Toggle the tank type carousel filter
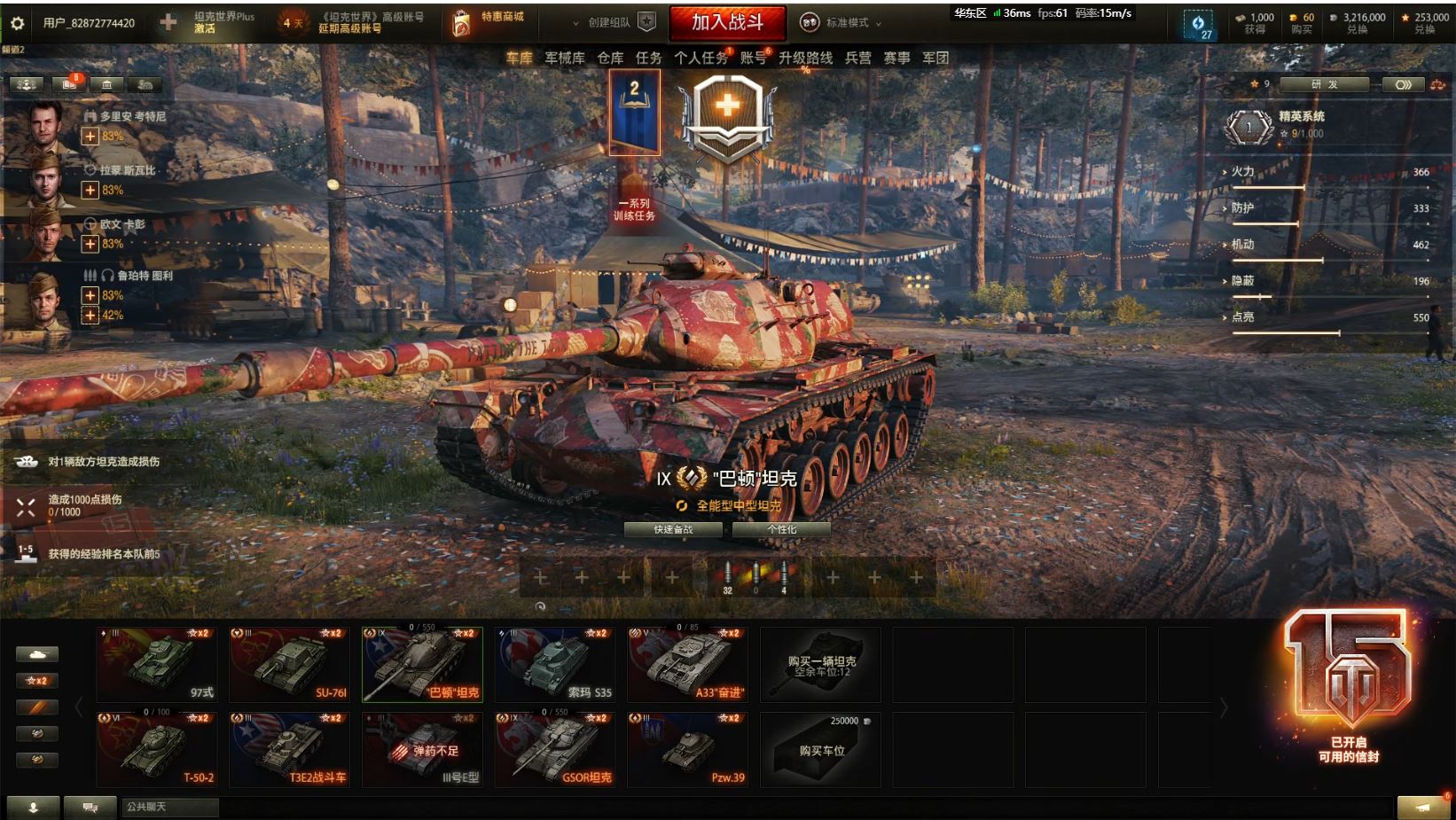This screenshot has height=820, width=1456. [x=37, y=654]
